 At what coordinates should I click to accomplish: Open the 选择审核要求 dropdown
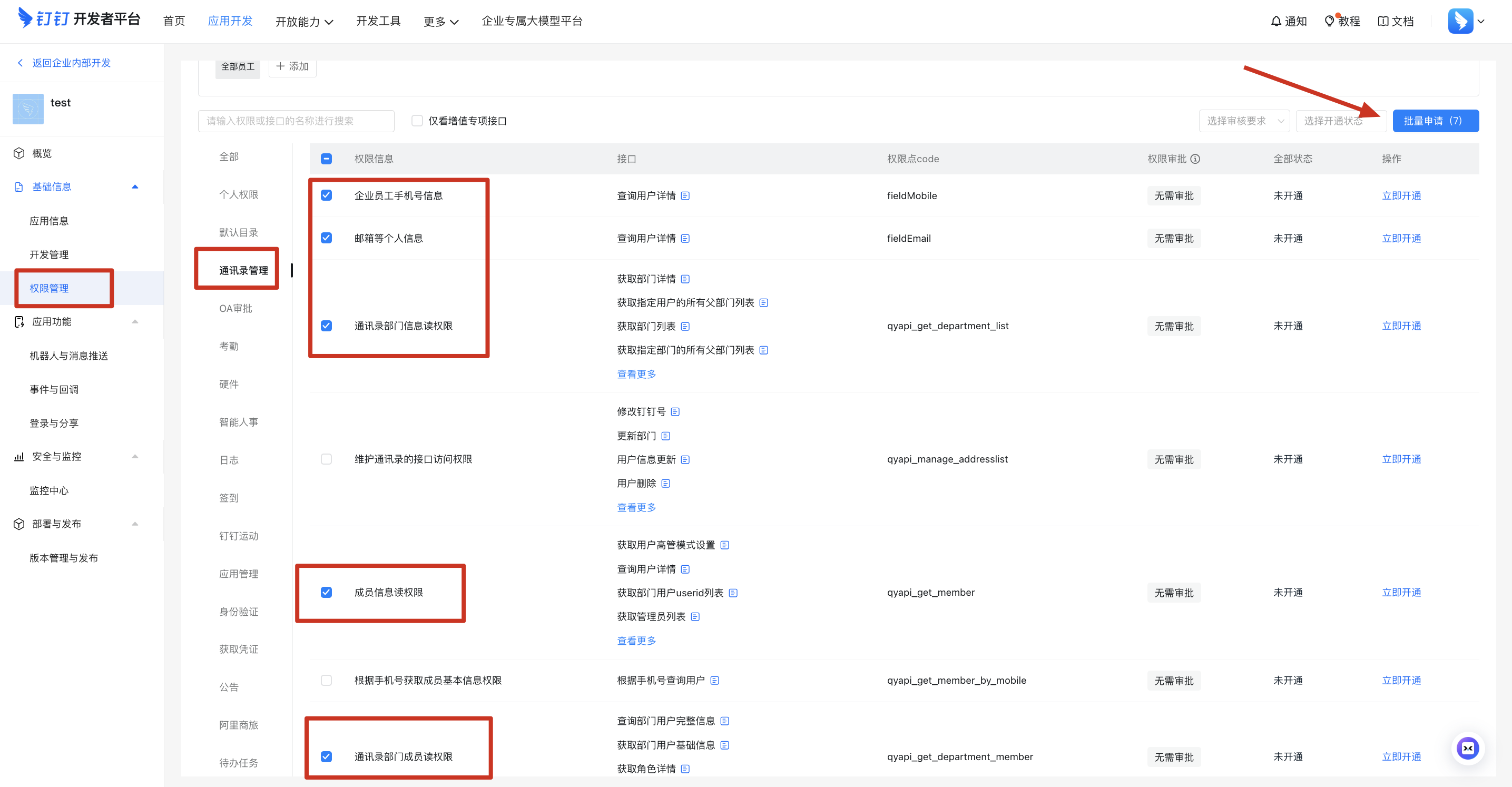(x=1244, y=120)
